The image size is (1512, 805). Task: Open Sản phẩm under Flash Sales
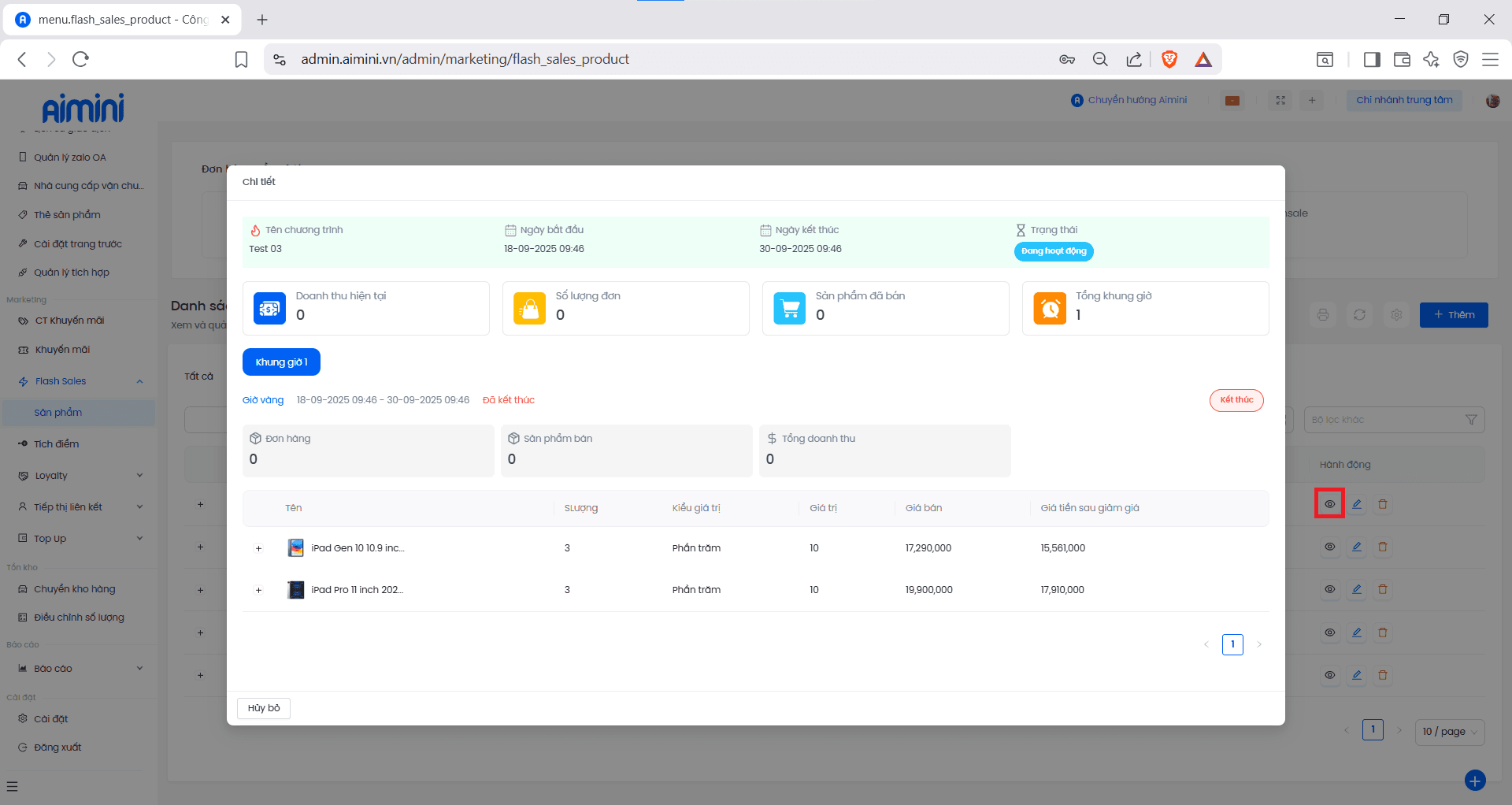[57, 413]
